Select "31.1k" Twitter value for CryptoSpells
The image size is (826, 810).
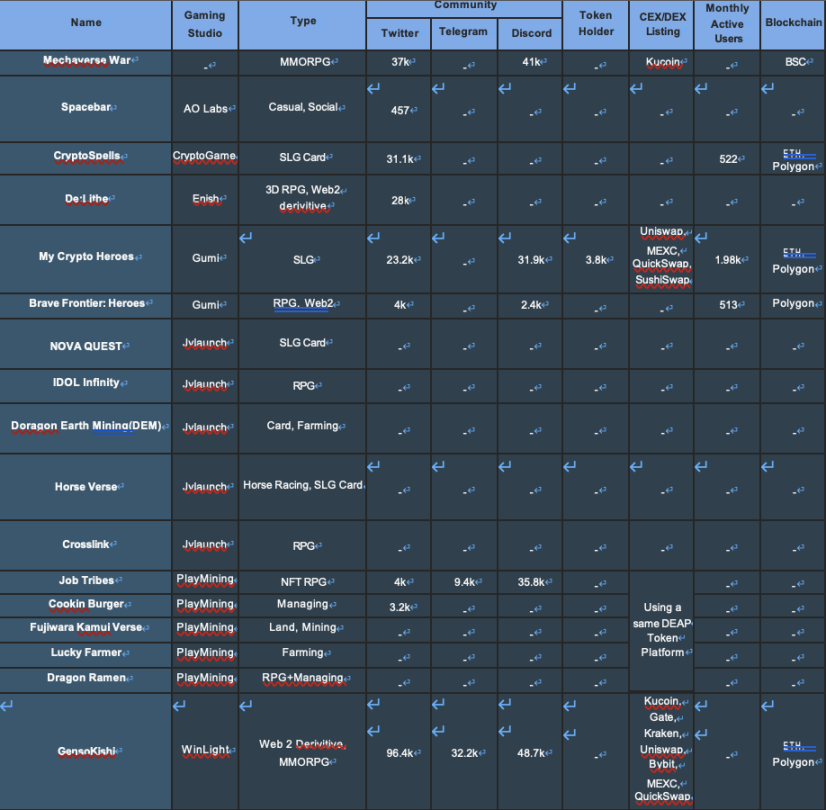tap(400, 159)
